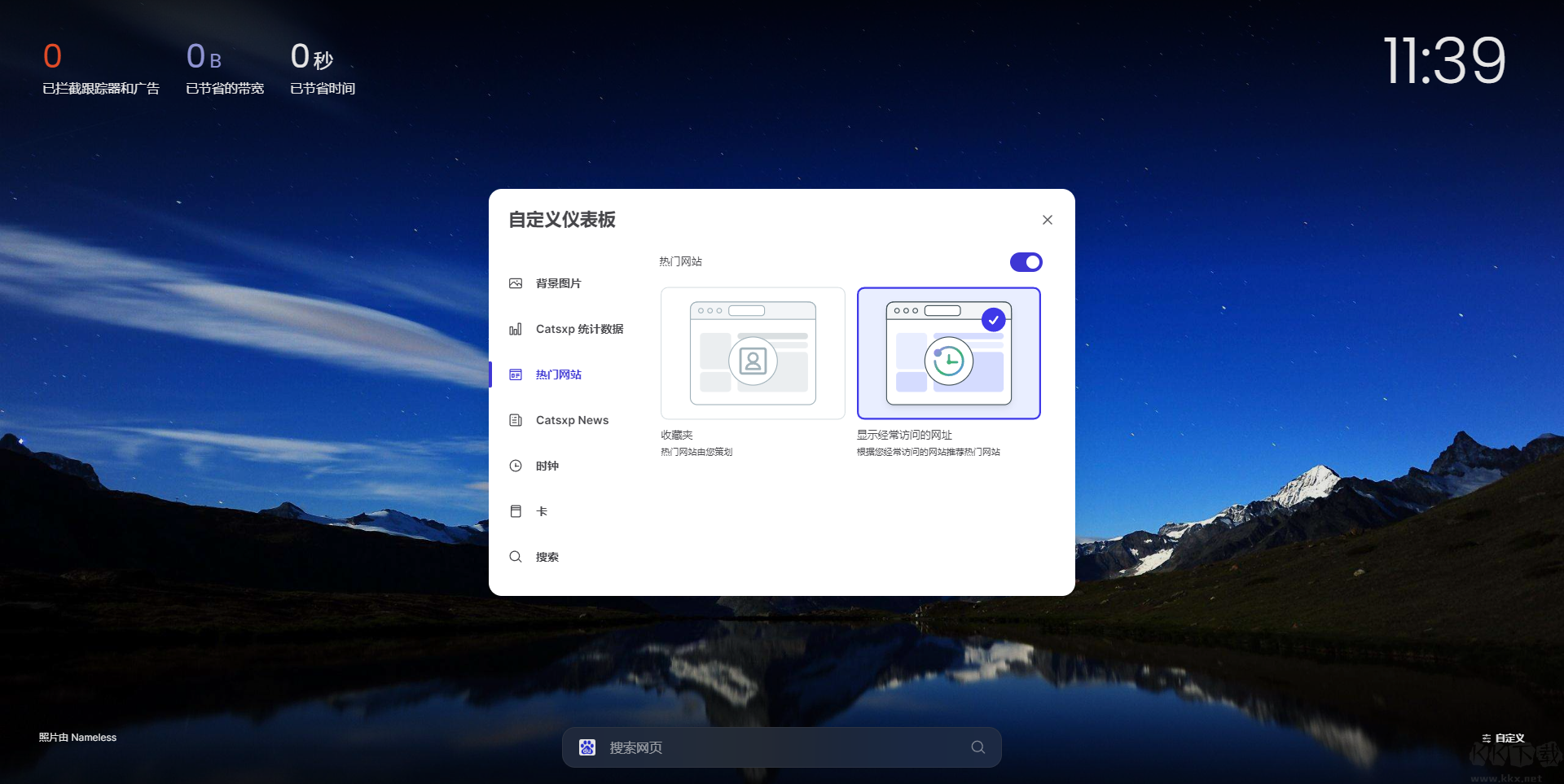Click the 自定义 button at bottom right
The image size is (1564, 784).
(1503, 738)
